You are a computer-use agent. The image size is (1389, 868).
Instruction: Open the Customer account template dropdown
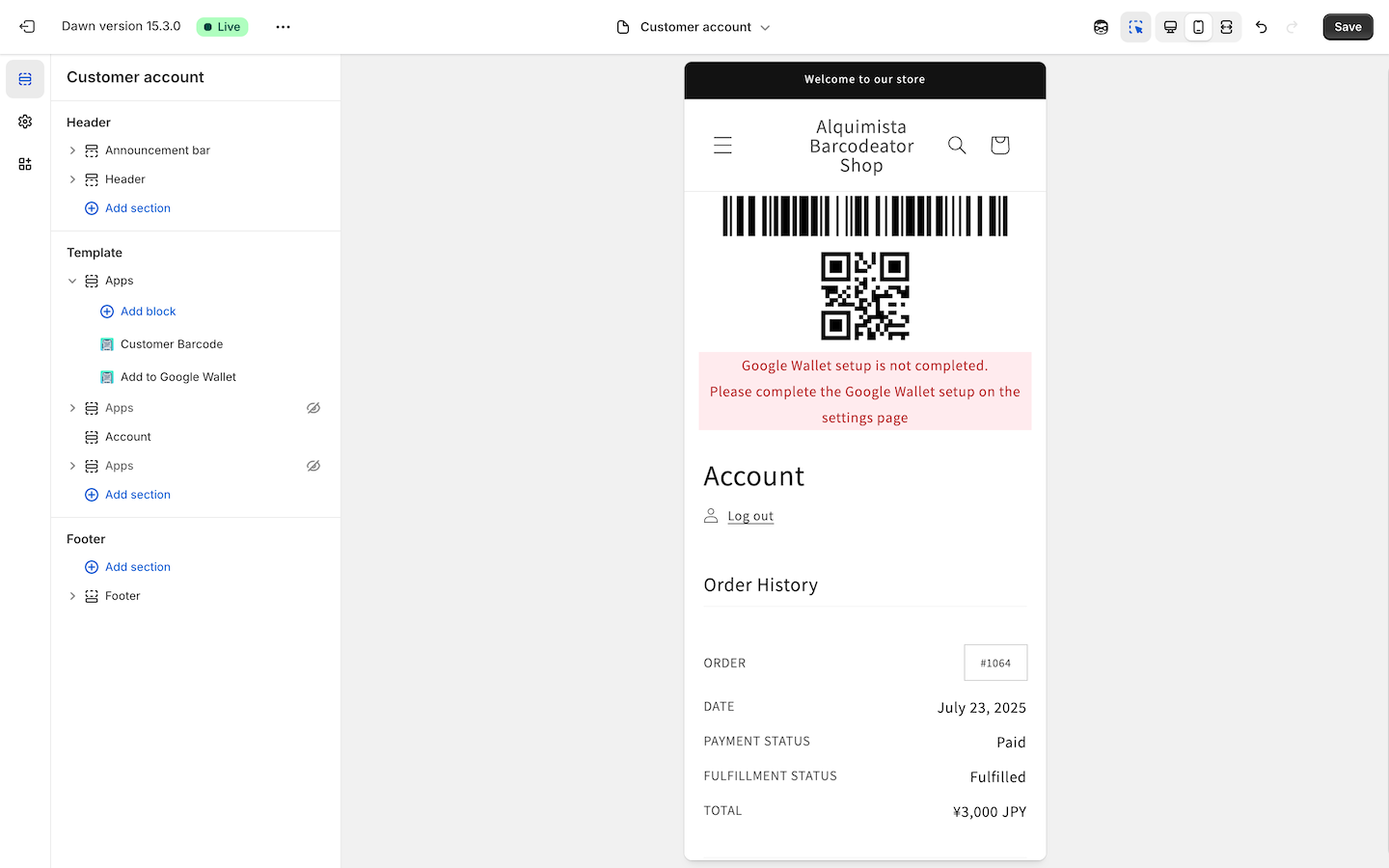click(x=694, y=27)
